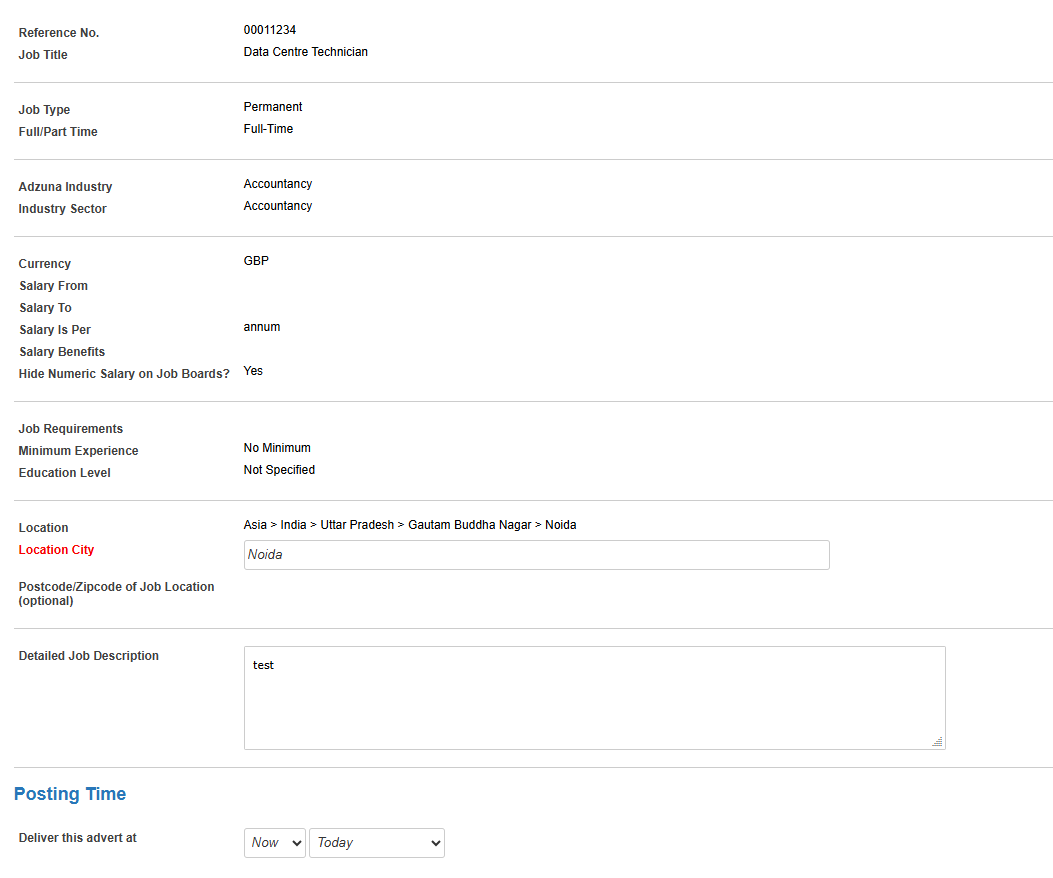Click the 'Posting Time' heading
The width and height of the screenshot is (1053, 878).
point(70,794)
